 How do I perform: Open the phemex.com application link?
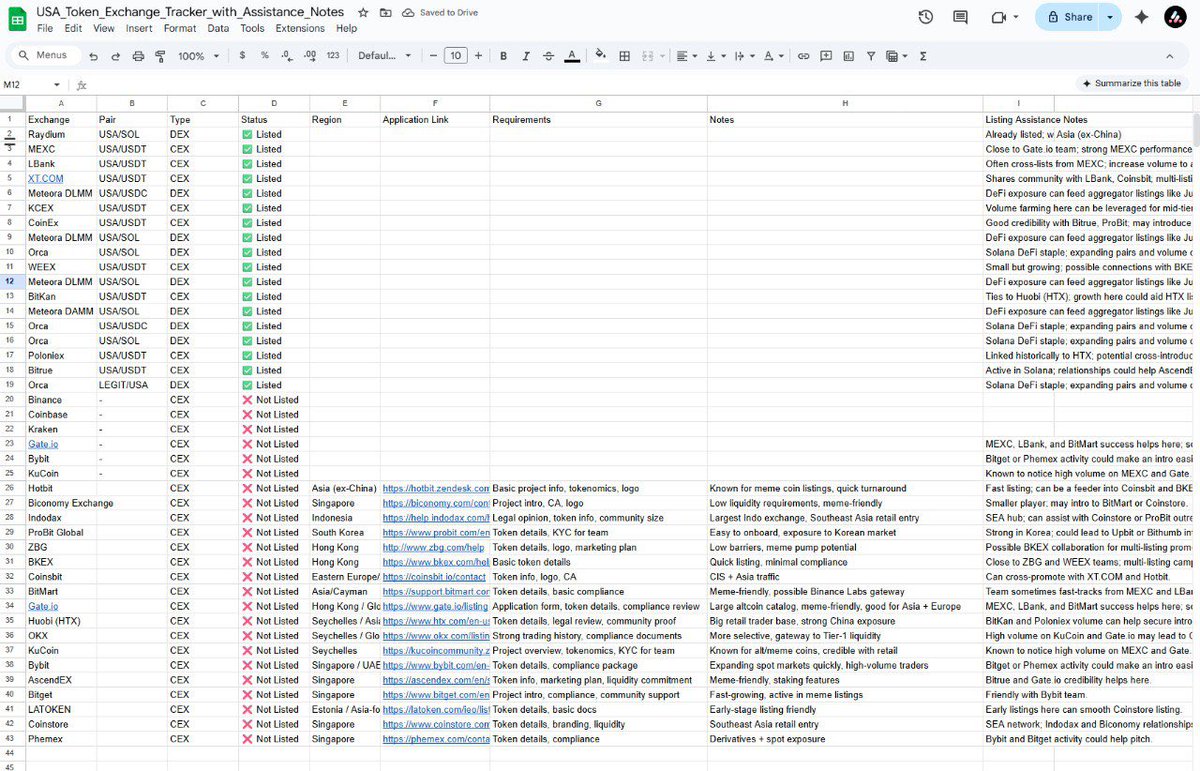435,739
